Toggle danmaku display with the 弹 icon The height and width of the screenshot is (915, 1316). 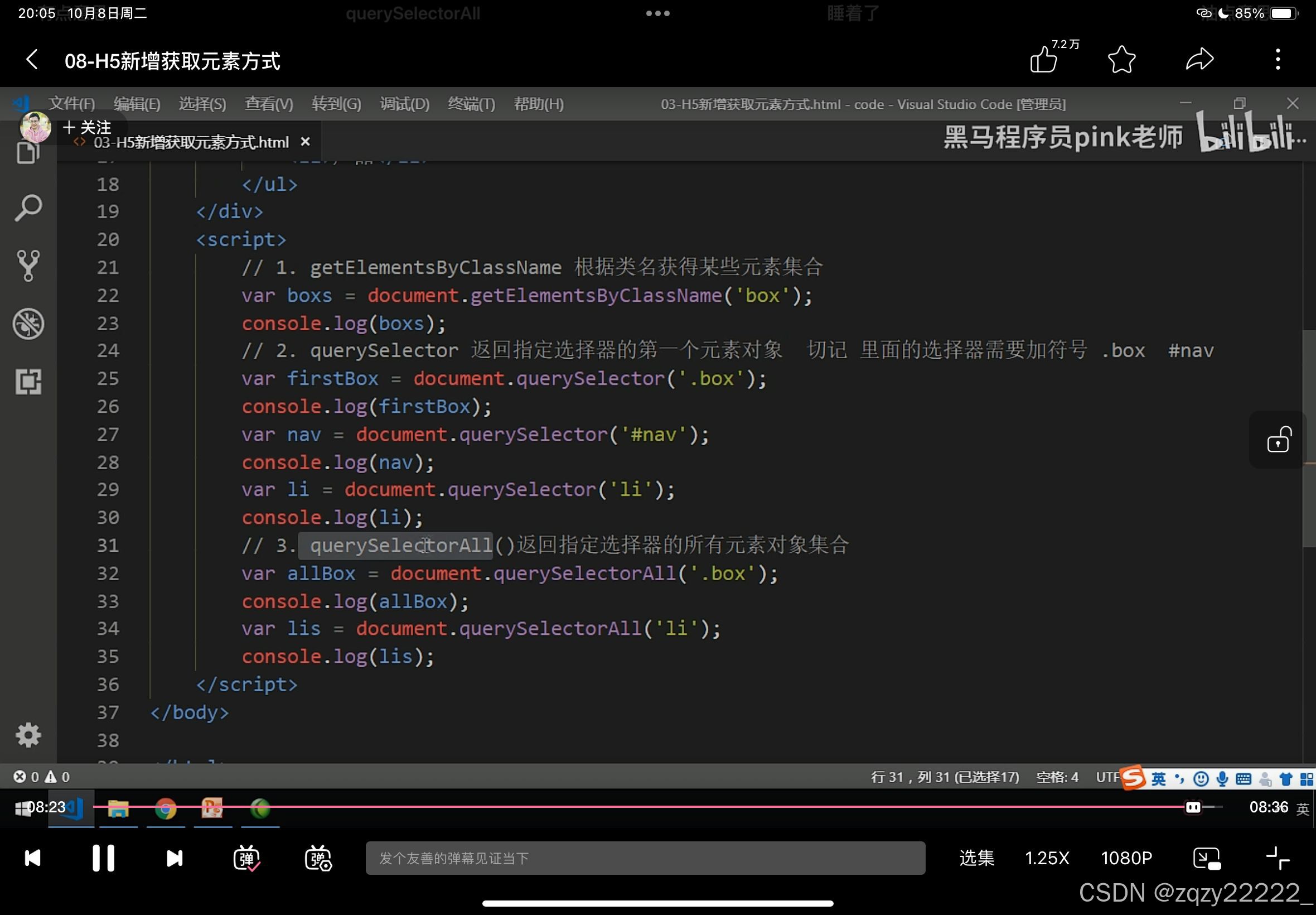click(x=248, y=858)
